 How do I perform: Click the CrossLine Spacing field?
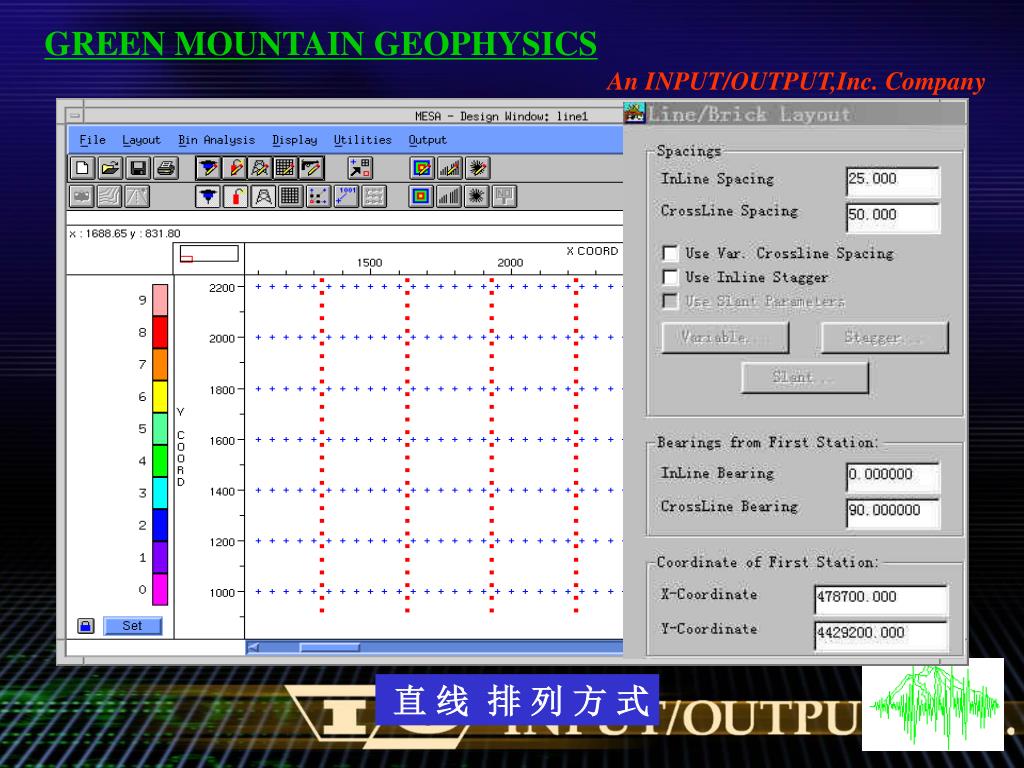pos(893,217)
